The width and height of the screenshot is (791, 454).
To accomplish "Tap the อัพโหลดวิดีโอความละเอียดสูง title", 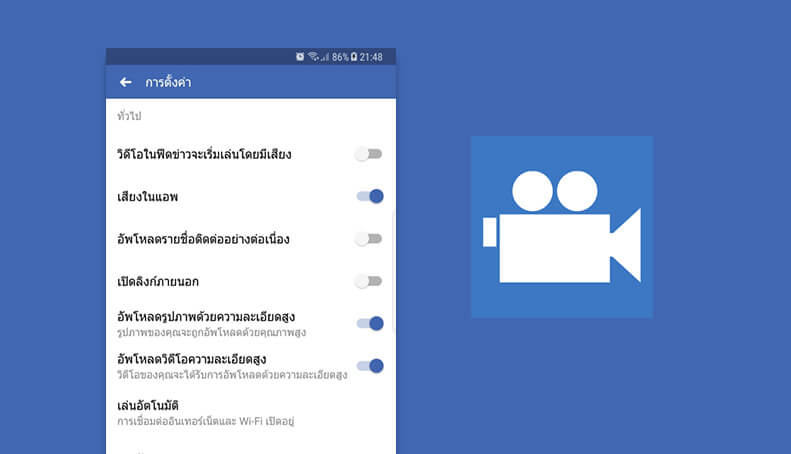I will coord(192,359).
